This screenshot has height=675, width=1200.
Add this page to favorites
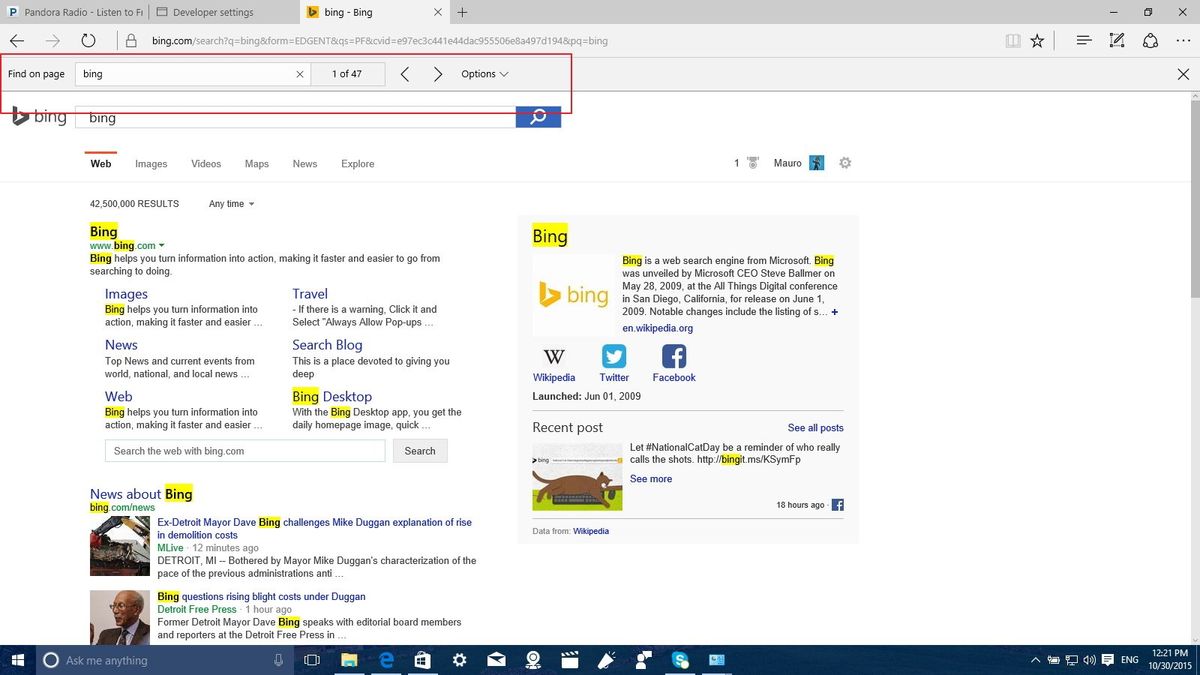(1037, 41)
